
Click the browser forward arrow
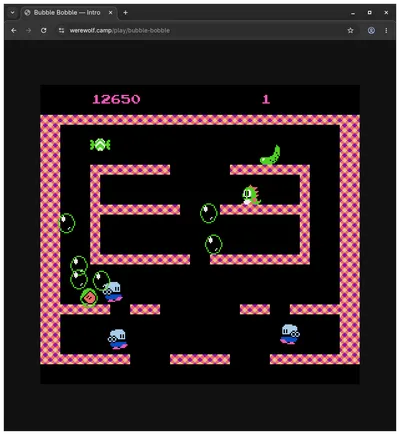pyautogui.click(x=29, y=30)
